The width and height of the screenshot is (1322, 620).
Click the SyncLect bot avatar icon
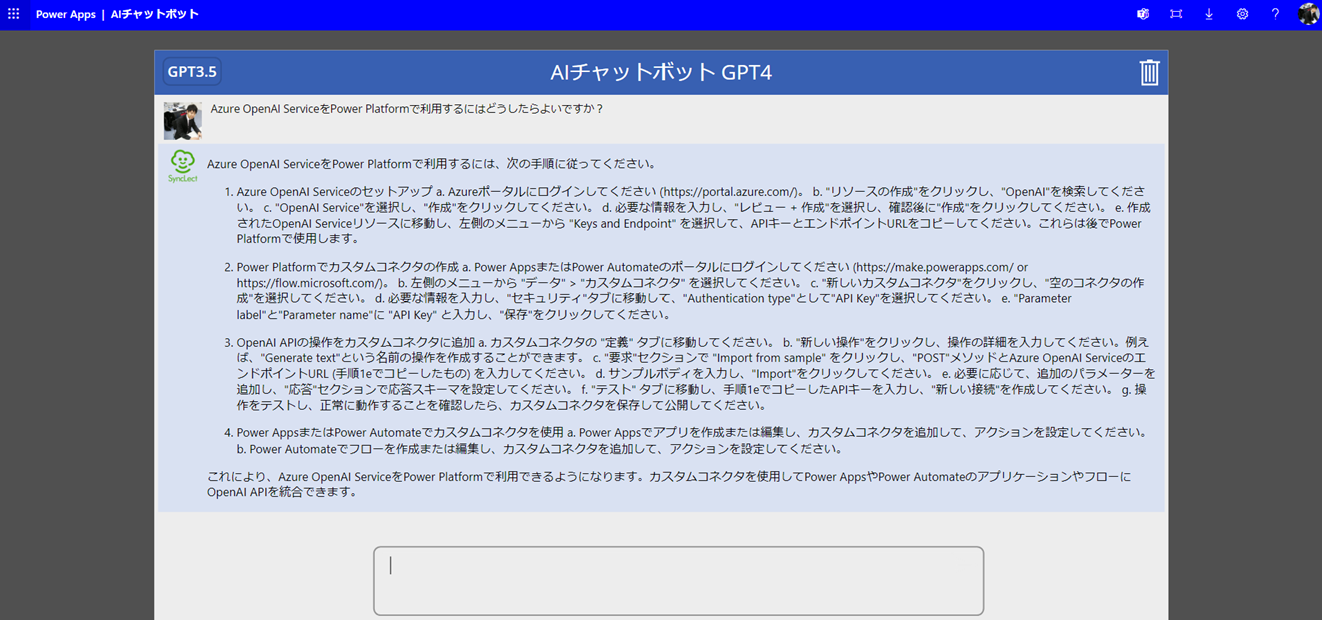182,166
